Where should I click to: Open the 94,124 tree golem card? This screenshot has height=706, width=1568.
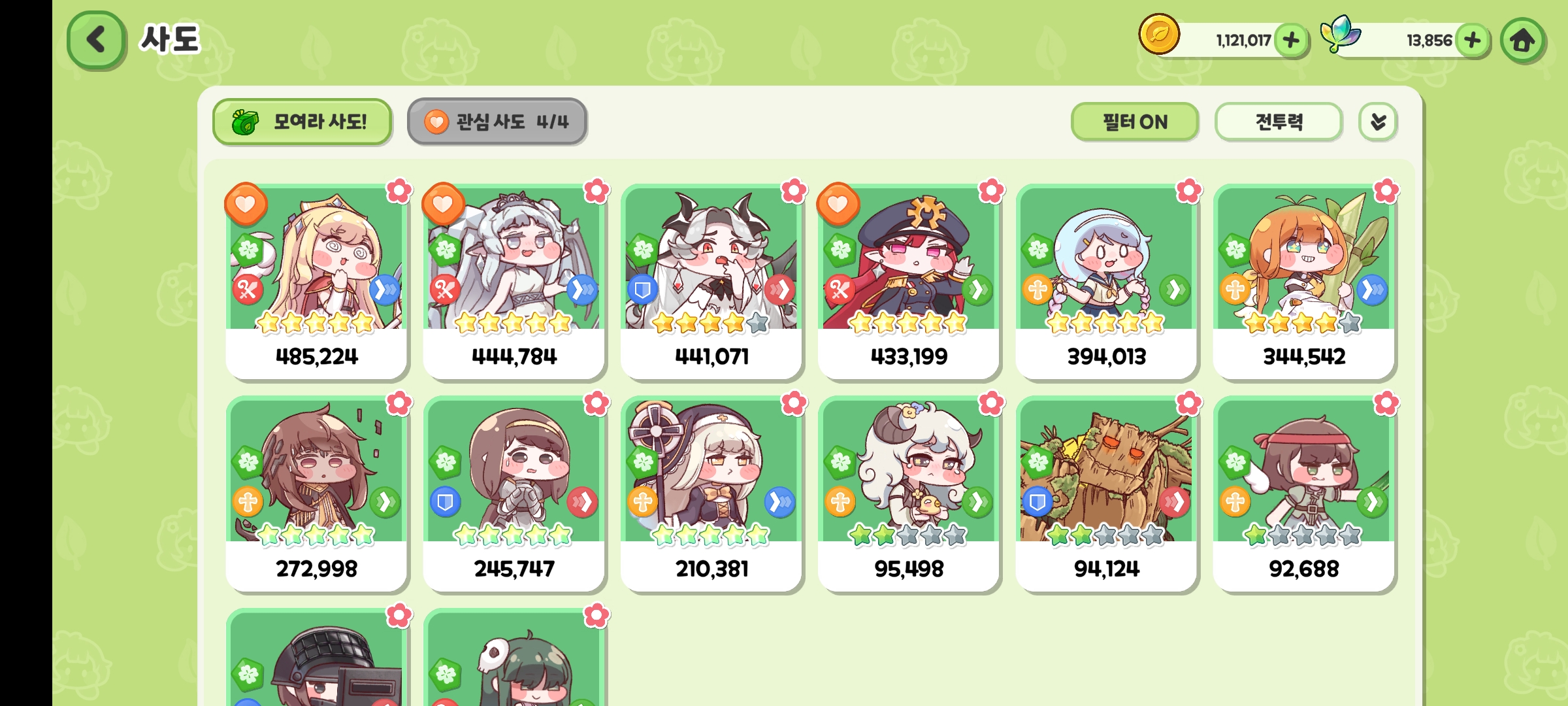coord(1107,494)
